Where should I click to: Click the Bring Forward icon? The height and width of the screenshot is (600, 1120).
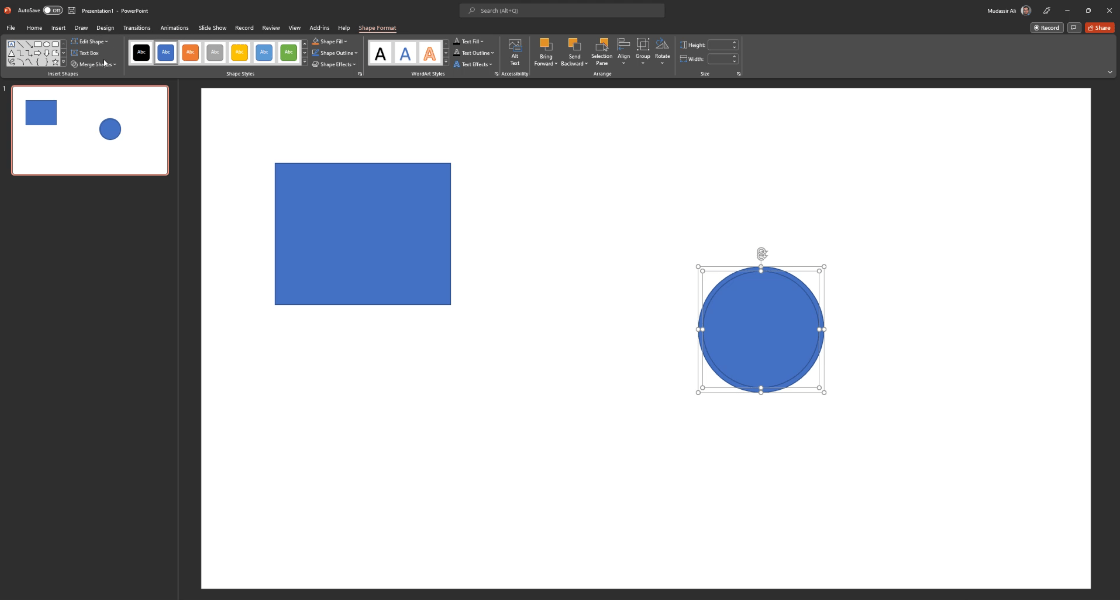(546, 44)
